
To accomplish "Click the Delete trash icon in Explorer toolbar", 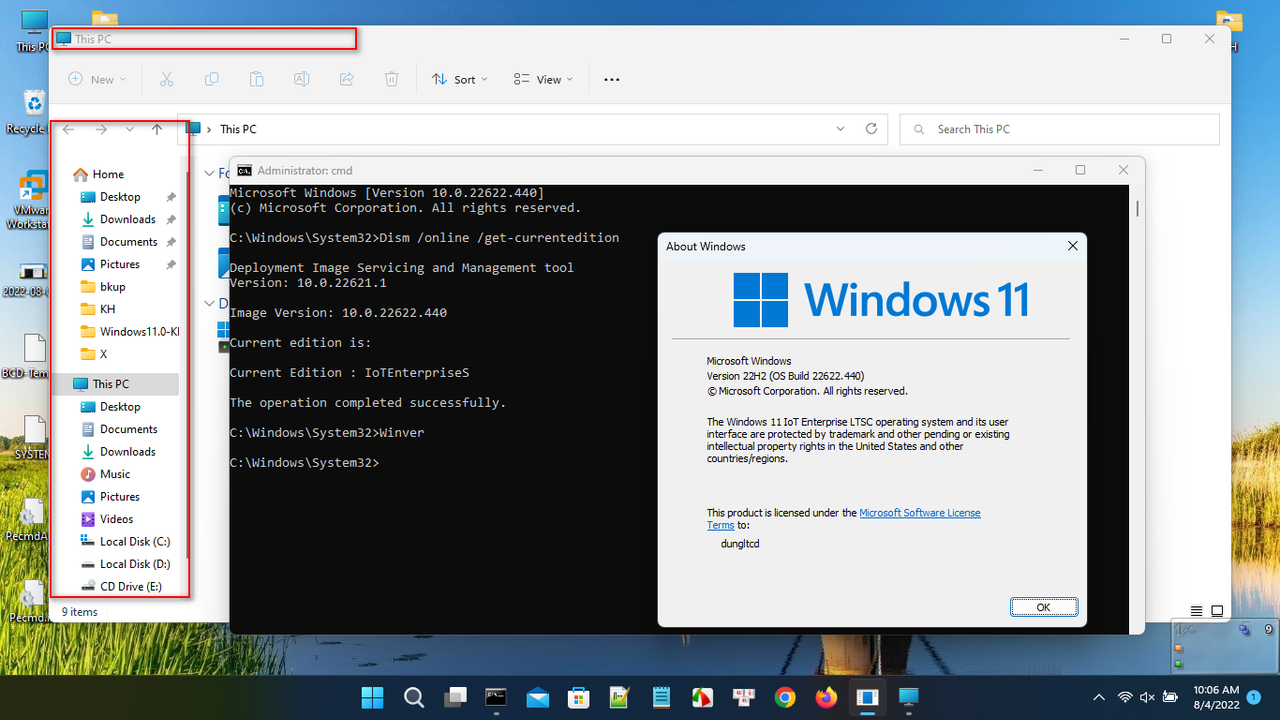I will [392, 79].
